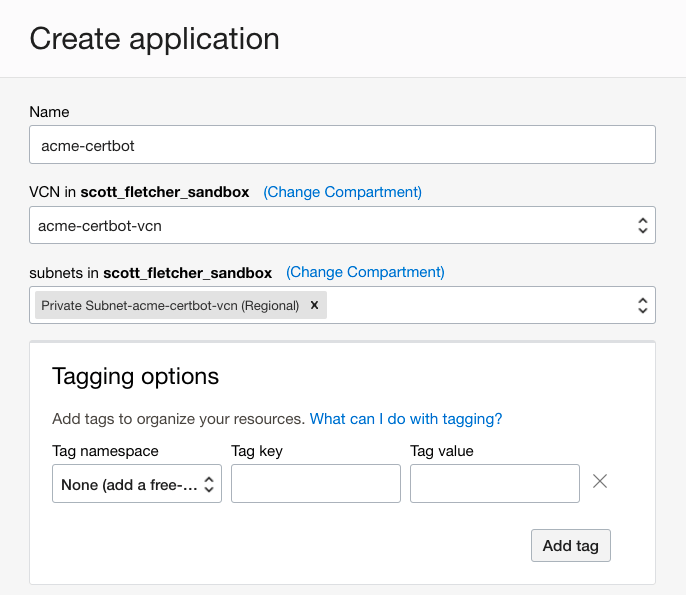686x595 pixels.
Task: Remove the Private Subnet-acme-certbot-vcn chip
Action: tap(314, 306)
